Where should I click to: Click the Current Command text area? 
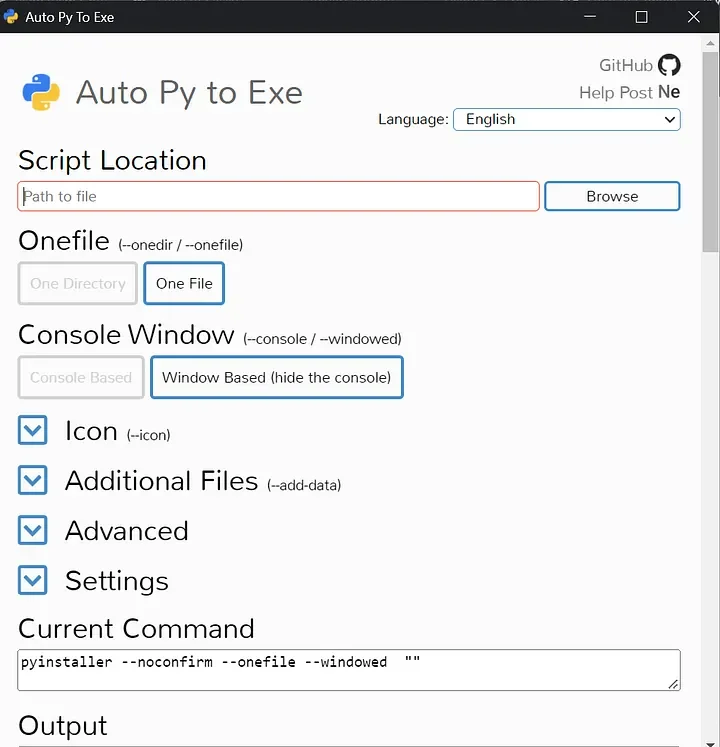tap(349, 670)
